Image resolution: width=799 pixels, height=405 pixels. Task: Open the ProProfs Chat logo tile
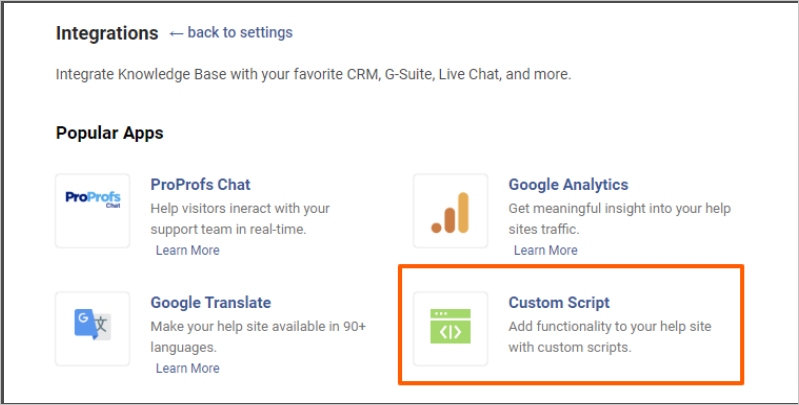[93, 210]
